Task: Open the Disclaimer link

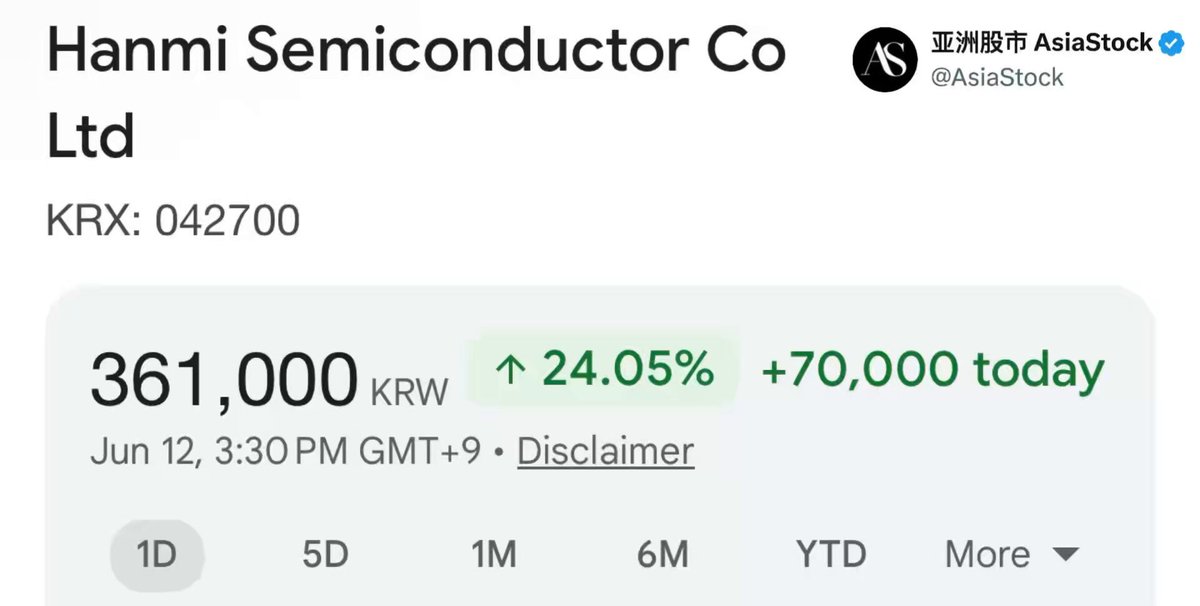Action: (605, 451)
